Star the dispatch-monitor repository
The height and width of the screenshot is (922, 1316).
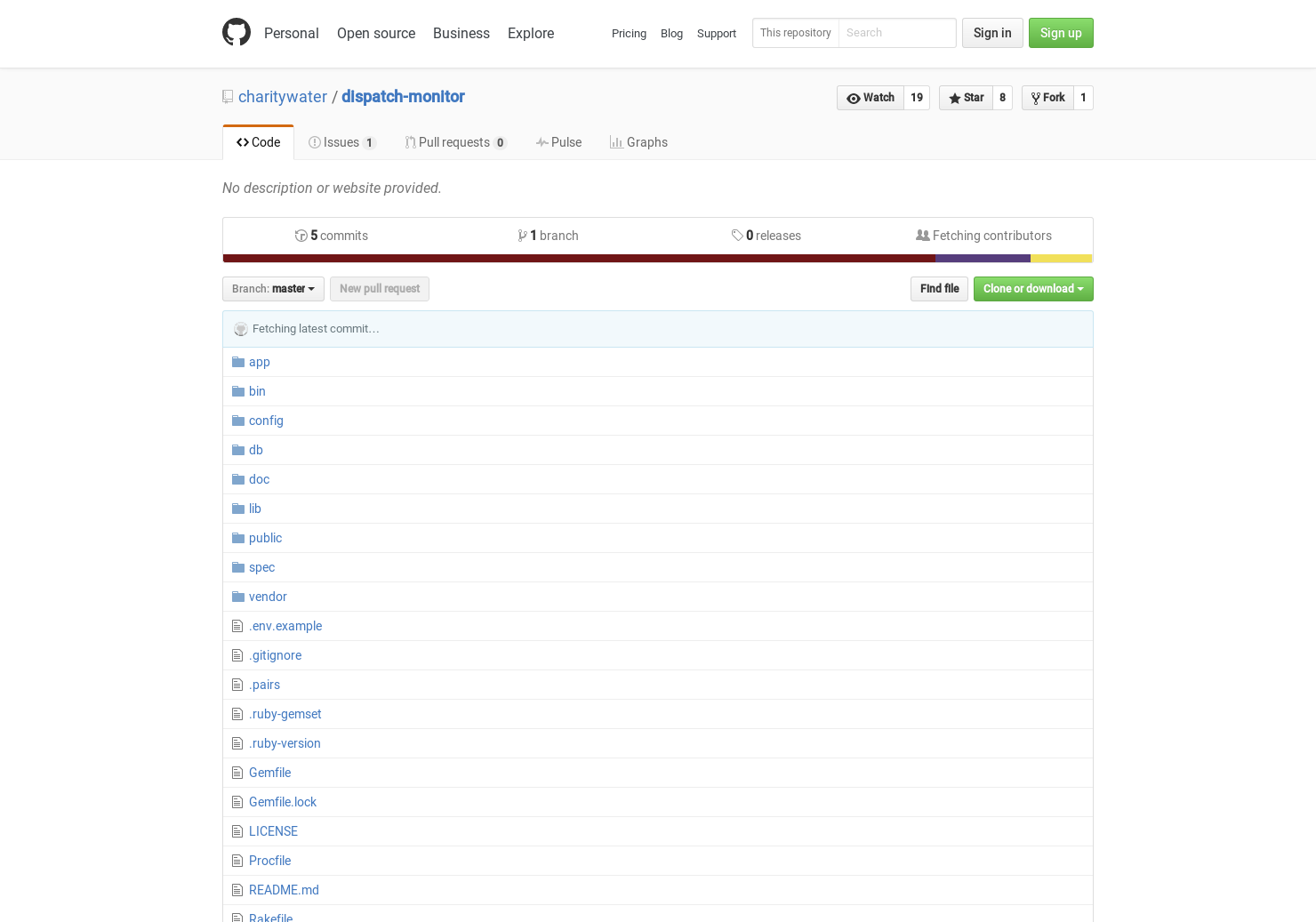click(x=966, y=98)
